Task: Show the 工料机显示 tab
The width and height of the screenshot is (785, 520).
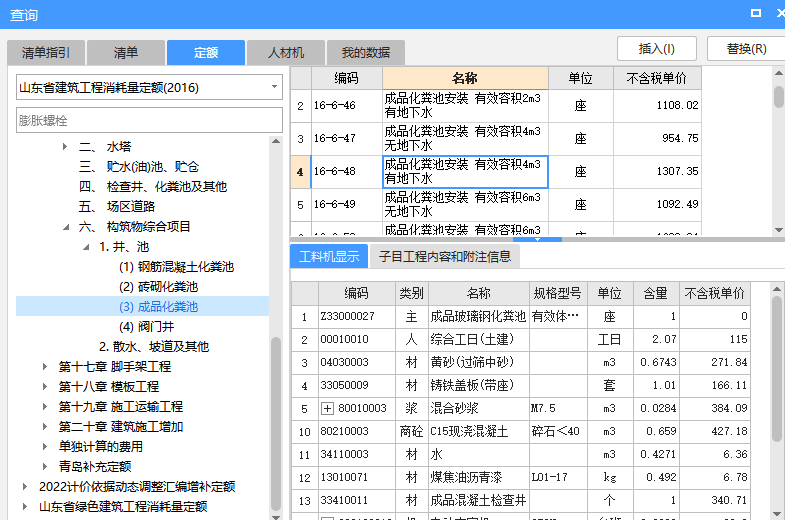Action: click(x=329, y=257)
